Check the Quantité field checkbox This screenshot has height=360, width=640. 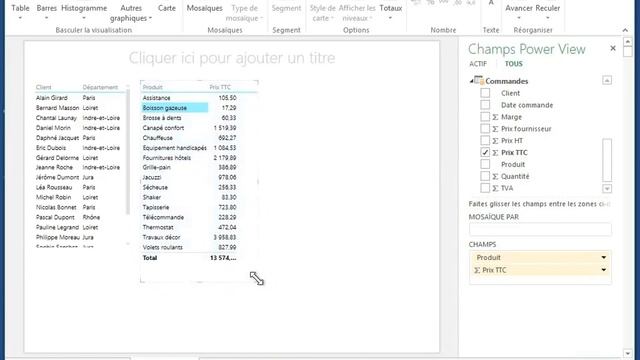point(485,176)
